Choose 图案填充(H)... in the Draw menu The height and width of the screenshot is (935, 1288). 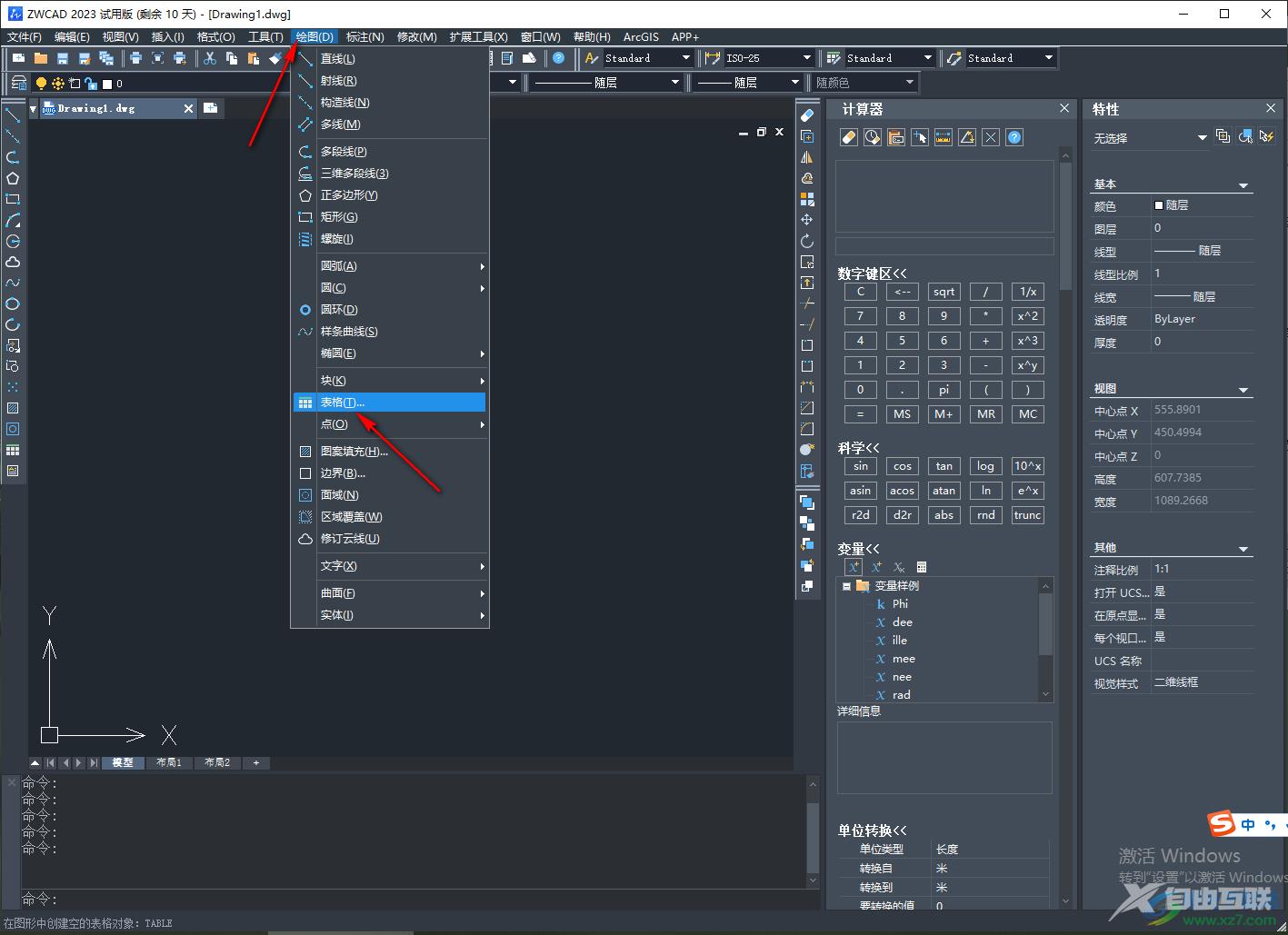(x=389, y=452)
